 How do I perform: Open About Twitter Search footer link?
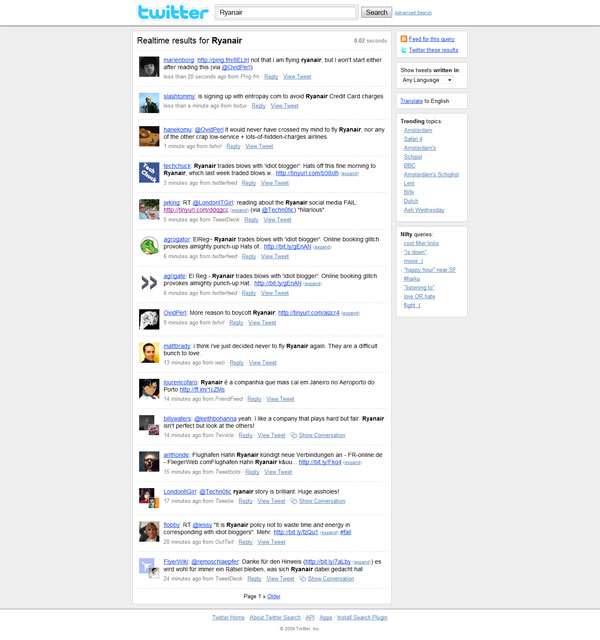[x=275, y=618]
